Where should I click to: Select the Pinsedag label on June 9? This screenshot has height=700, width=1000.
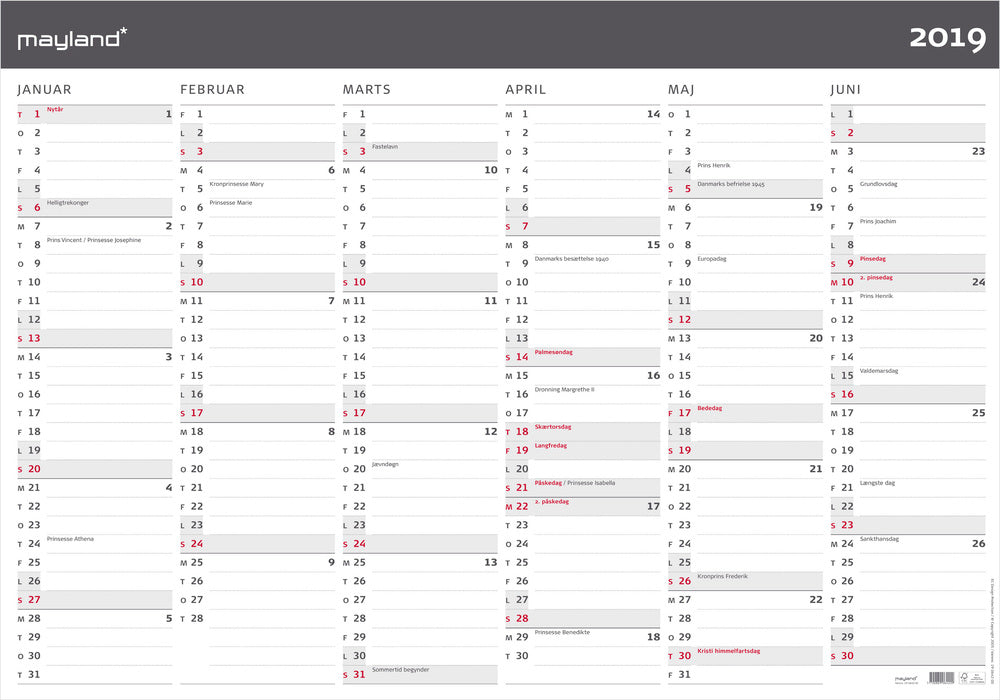[x=872, y=259]
